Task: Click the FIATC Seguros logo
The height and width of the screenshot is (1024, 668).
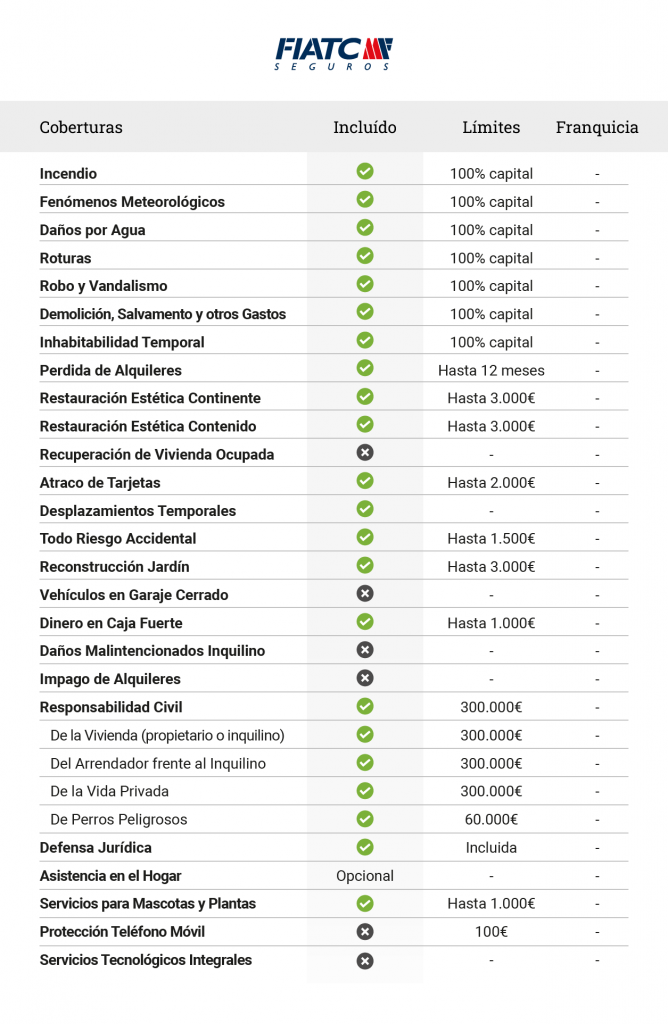Action: 334,53
